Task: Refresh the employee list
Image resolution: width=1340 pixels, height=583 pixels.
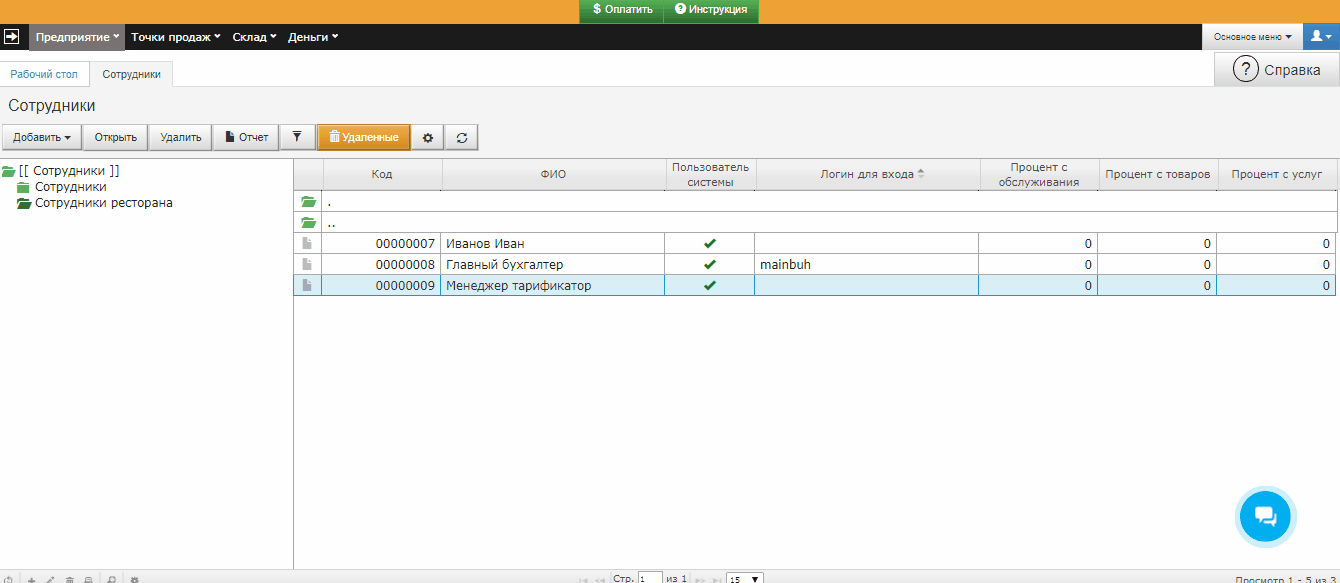Action: 461,137
